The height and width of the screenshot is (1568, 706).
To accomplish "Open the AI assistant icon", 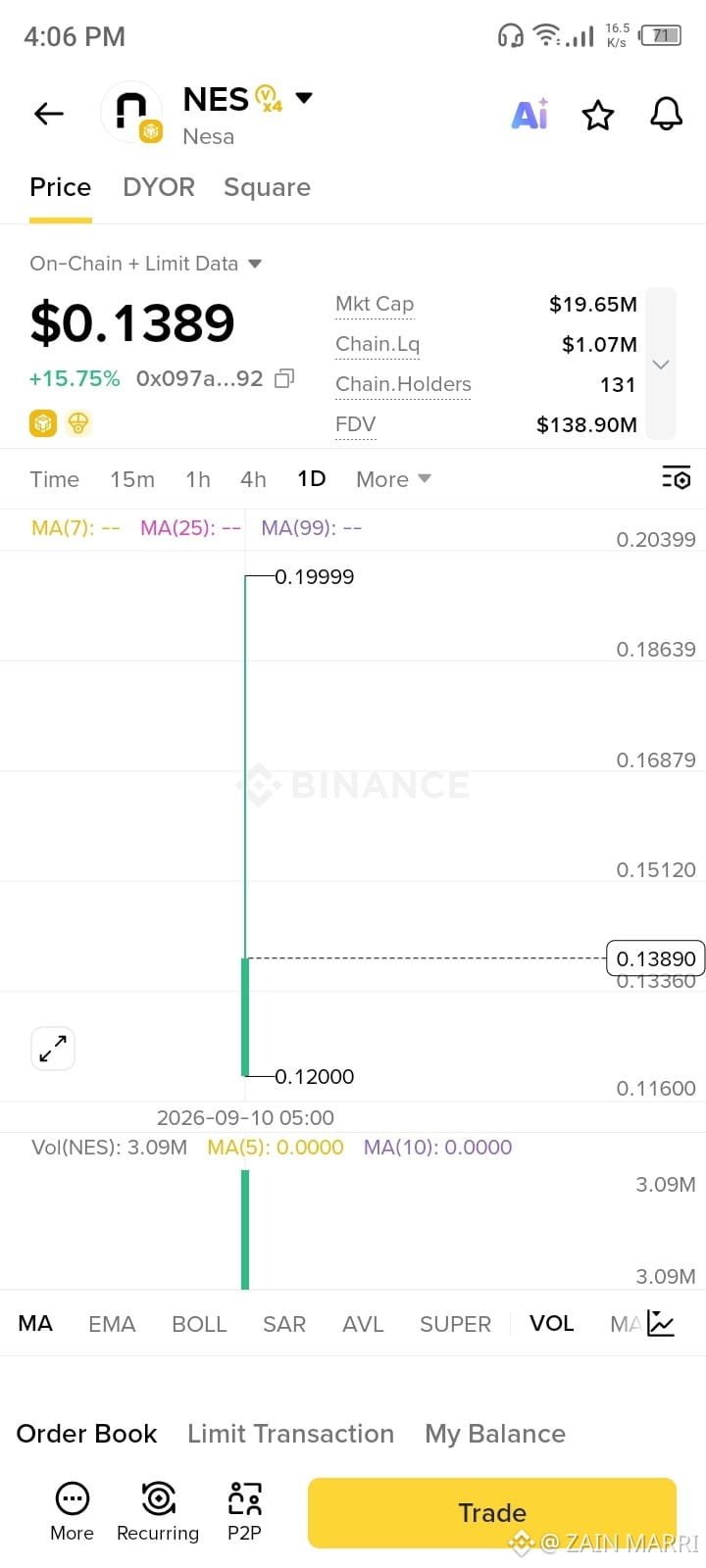I will (x=530, y=115).
